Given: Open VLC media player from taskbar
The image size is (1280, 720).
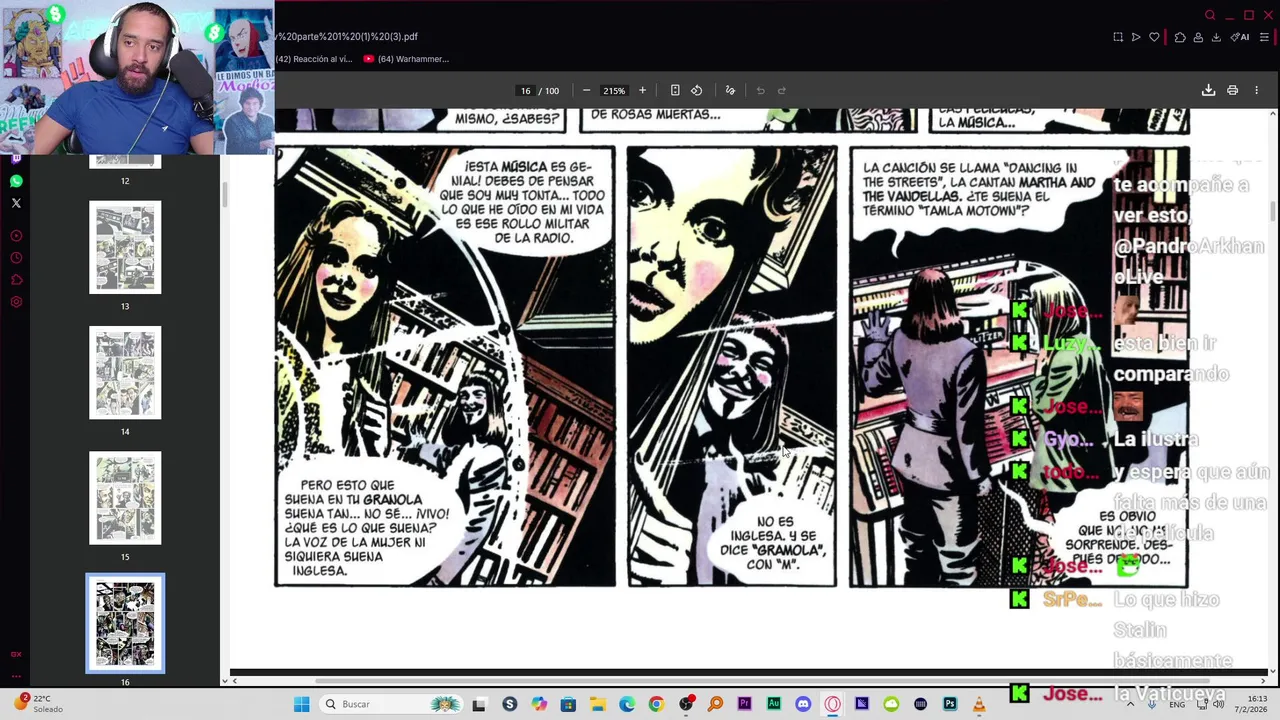Looking at the screenshot, I should coord(979,704).
